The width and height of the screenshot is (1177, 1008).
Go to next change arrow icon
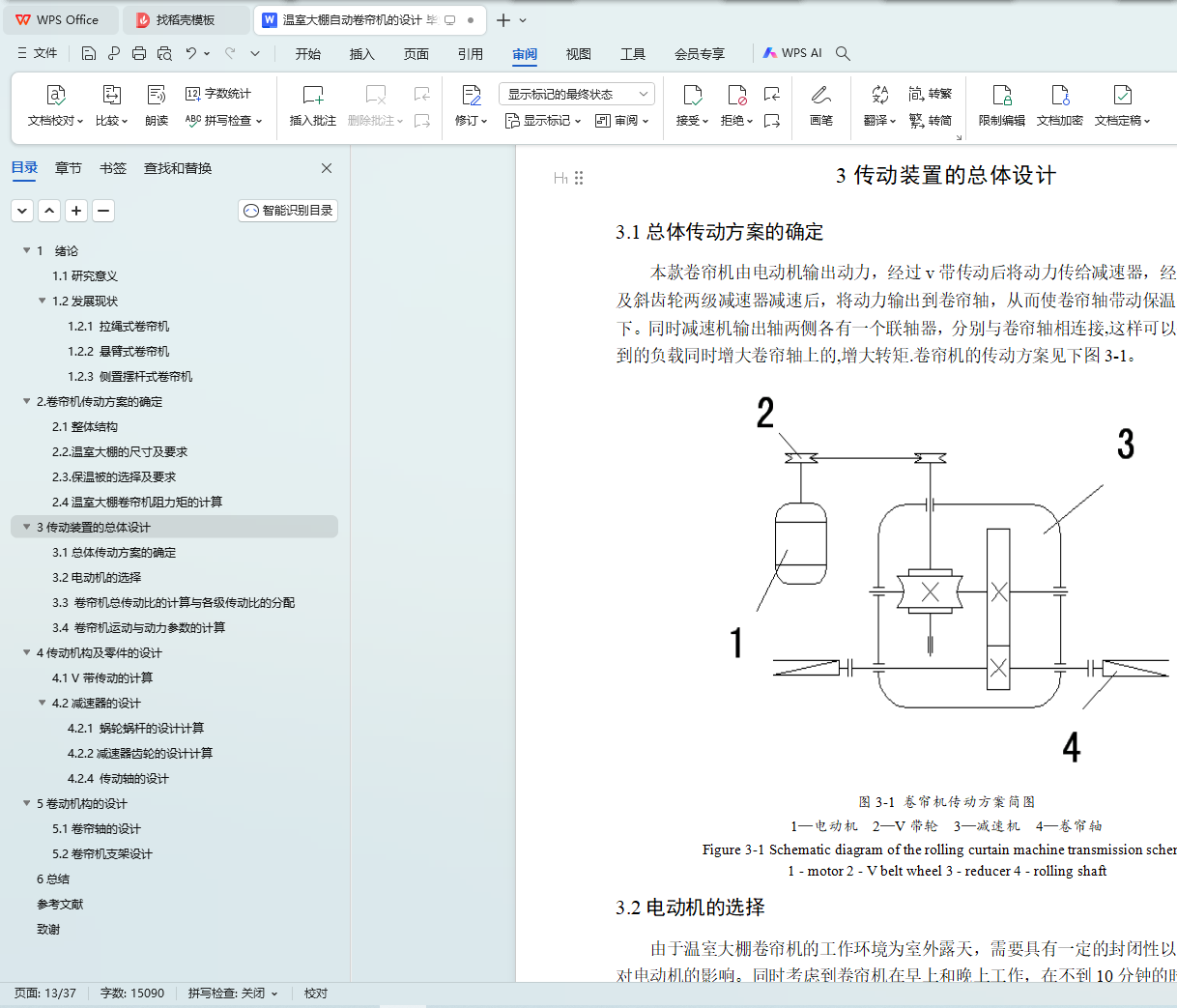[772, 121]
